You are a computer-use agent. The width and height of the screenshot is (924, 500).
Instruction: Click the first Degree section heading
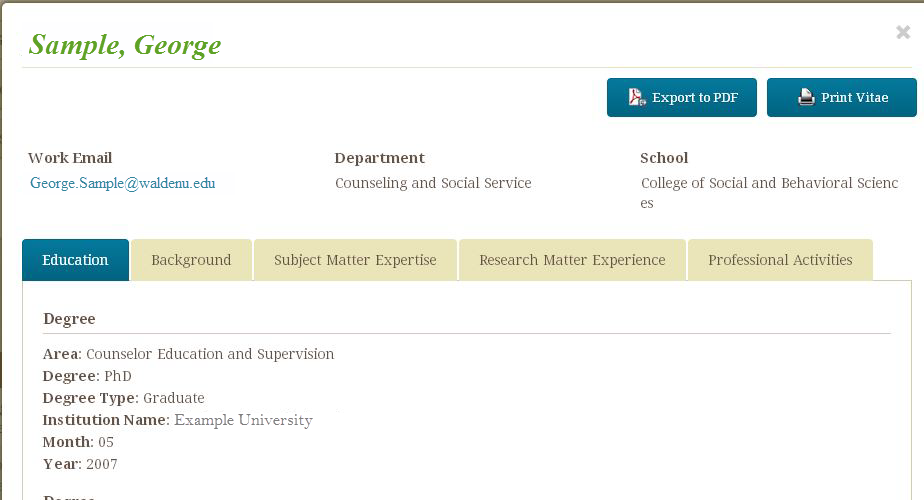click(x=69, y=319)
